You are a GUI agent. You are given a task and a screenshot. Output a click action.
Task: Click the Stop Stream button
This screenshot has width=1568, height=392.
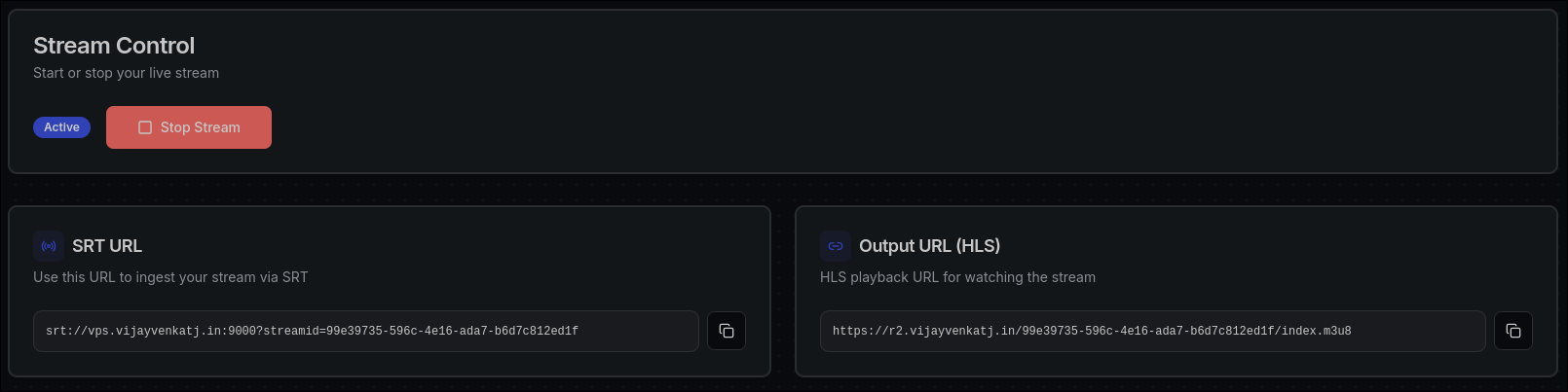189,127
